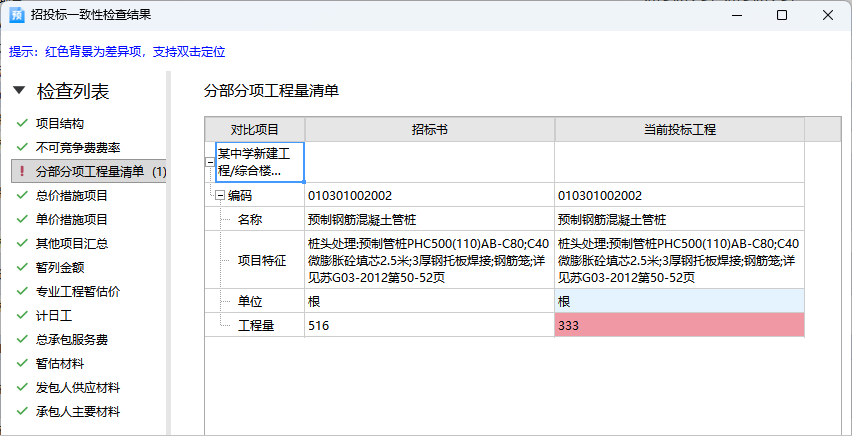Image resolution: width=852 pixels, height=436 pixels.
Task: Collapse the 检查列表 triangle
Action: (x=19, y=92)
